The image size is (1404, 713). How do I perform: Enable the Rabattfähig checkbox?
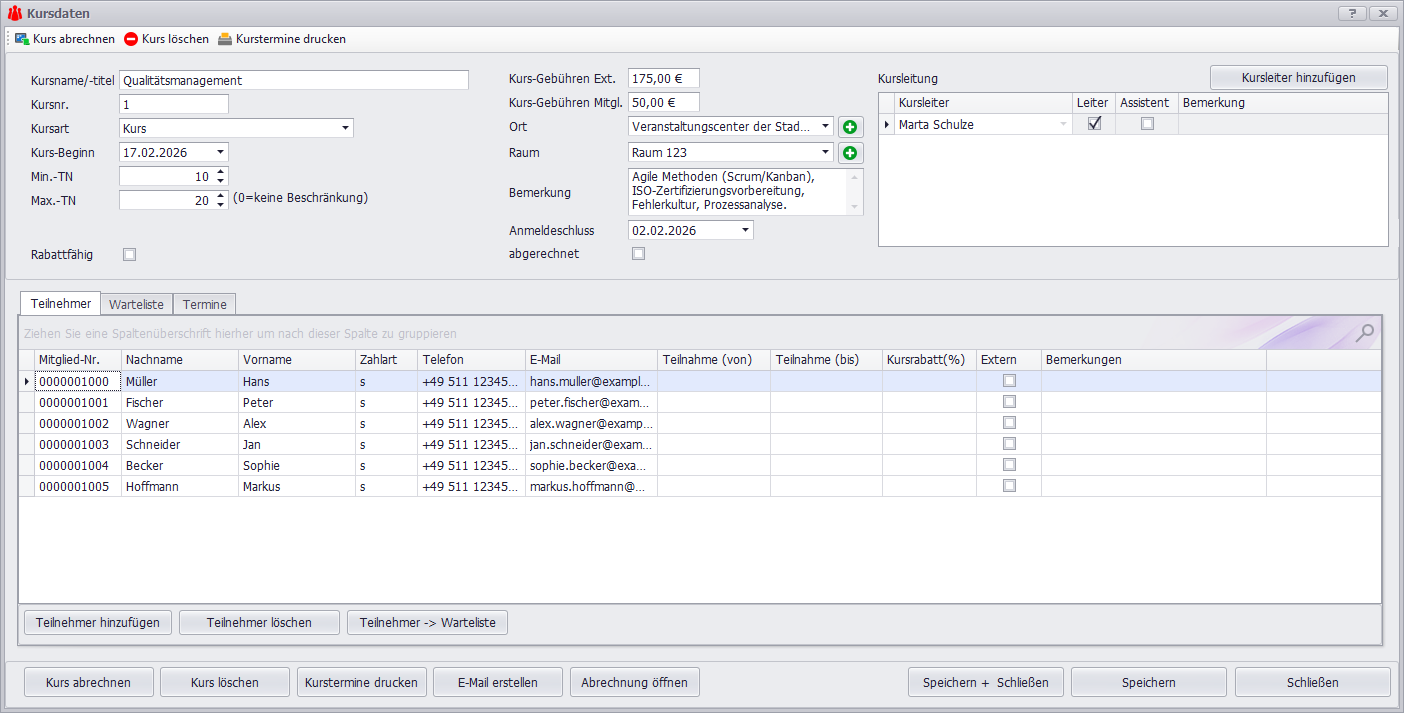click(x=129, y=255)
